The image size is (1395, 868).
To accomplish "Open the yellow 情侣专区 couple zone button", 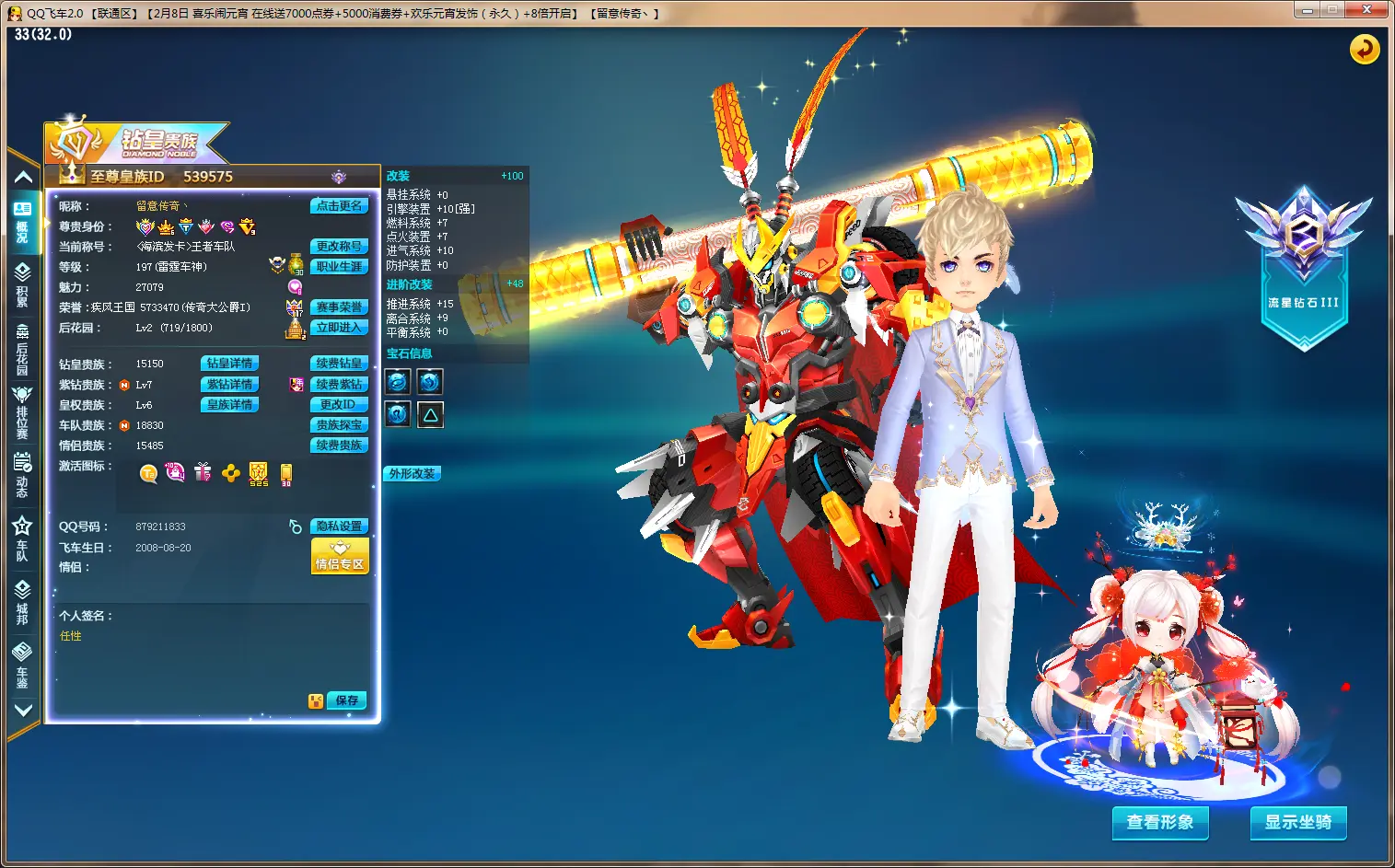I will (340, 557).
